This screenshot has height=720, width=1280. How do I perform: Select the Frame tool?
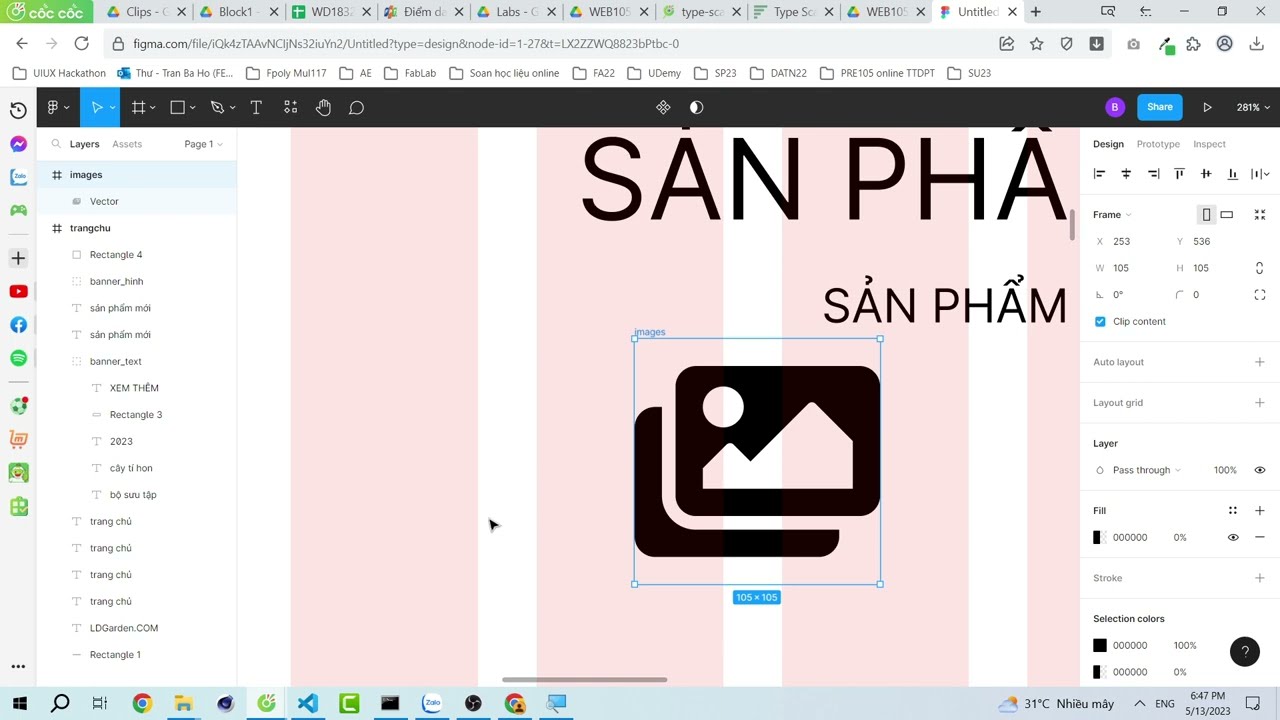click(138, 107)
